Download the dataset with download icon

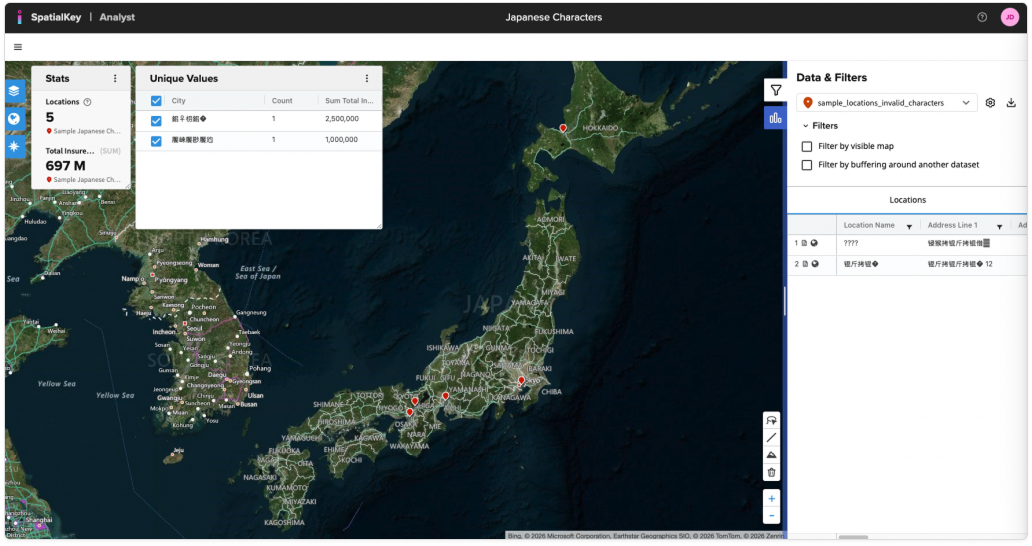click(1011, 103)
